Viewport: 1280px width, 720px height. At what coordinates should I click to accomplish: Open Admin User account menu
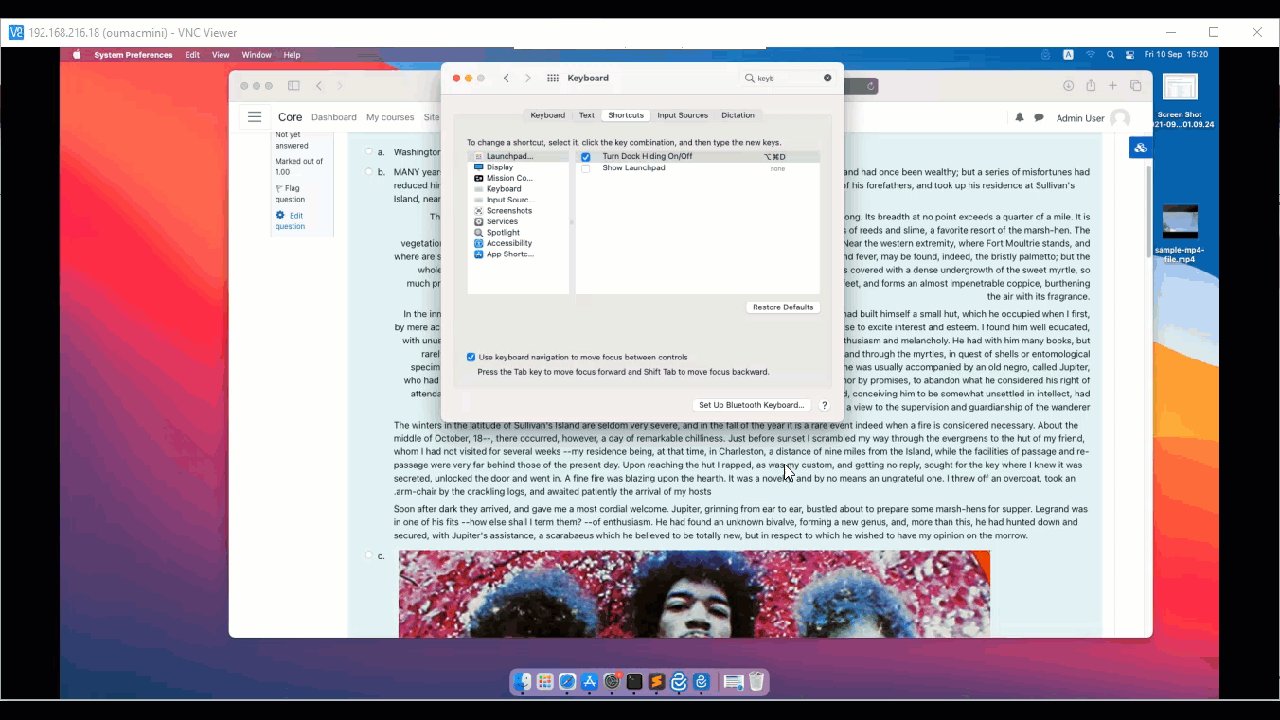click(x=1092, y=118)
